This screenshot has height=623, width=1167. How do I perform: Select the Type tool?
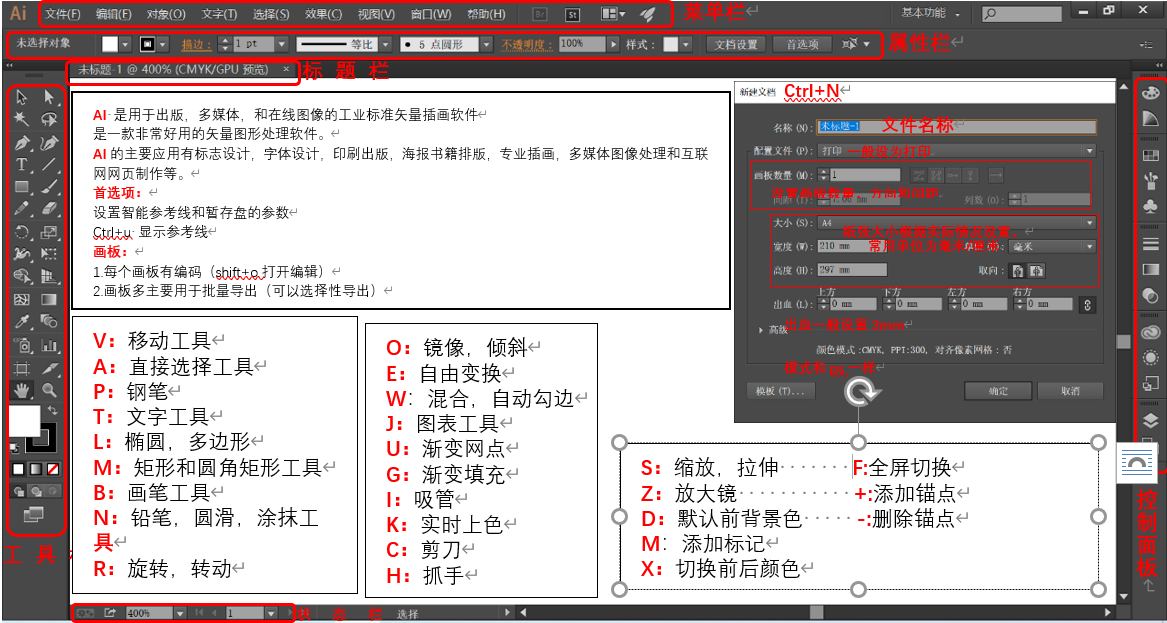tap(20, 164)
